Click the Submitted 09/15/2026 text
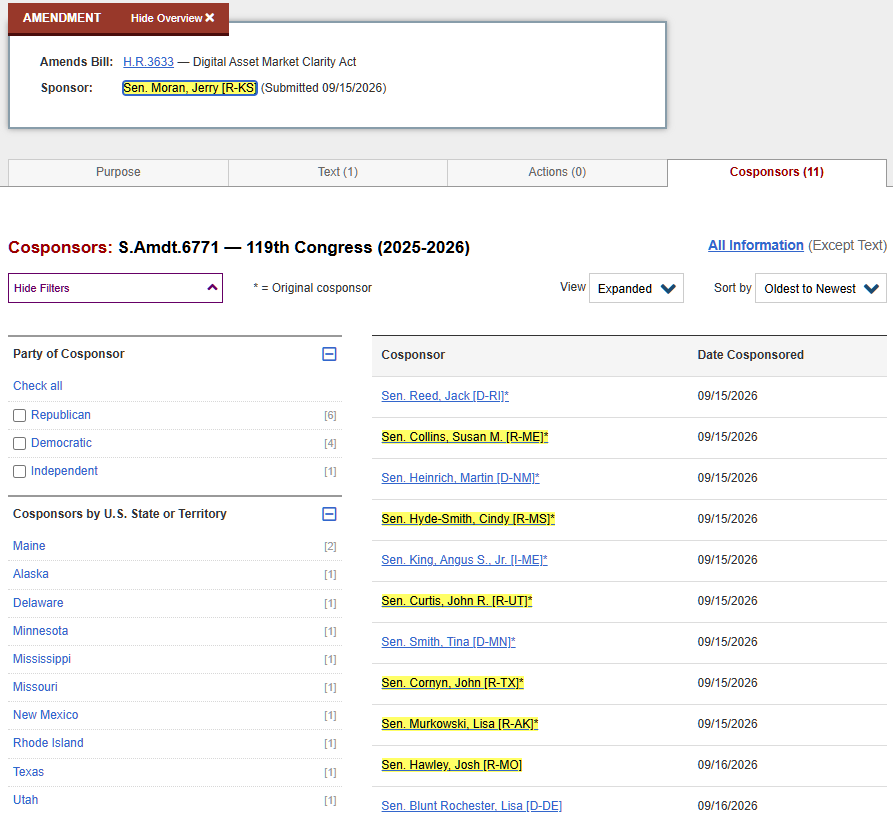 coord(323,88)
